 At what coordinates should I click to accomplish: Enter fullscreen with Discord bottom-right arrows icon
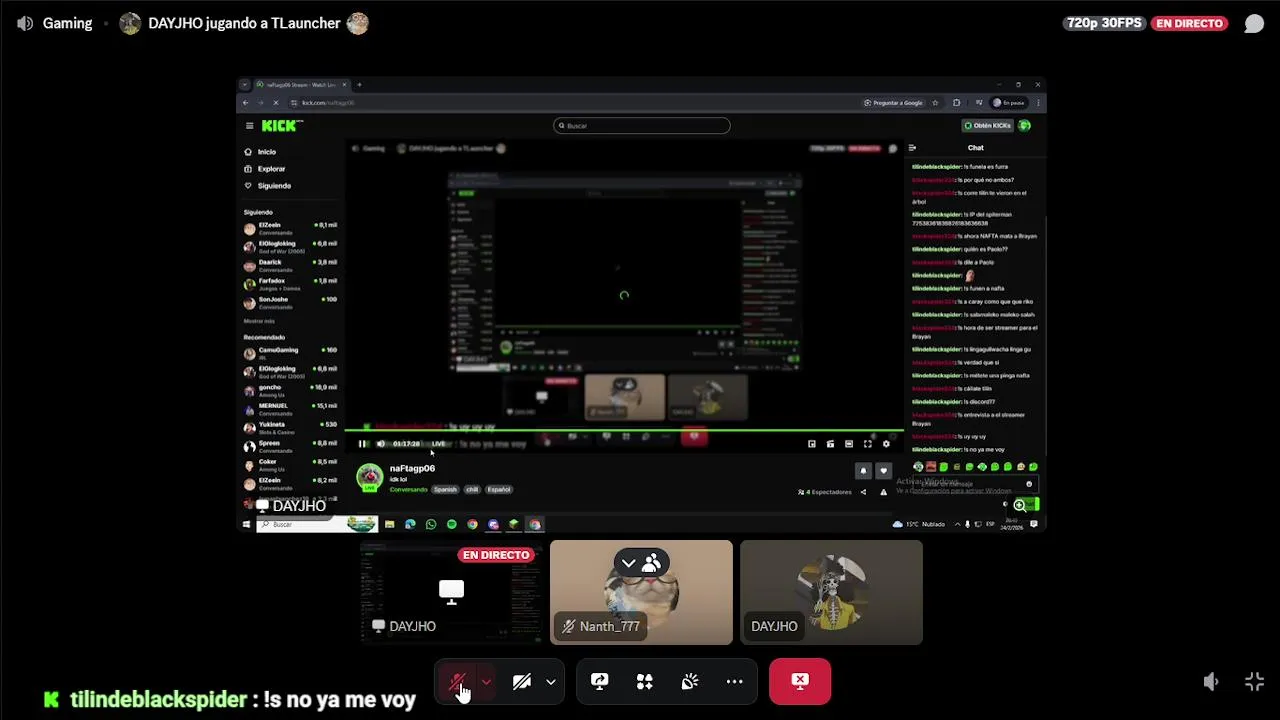(x=1254, y=682)
